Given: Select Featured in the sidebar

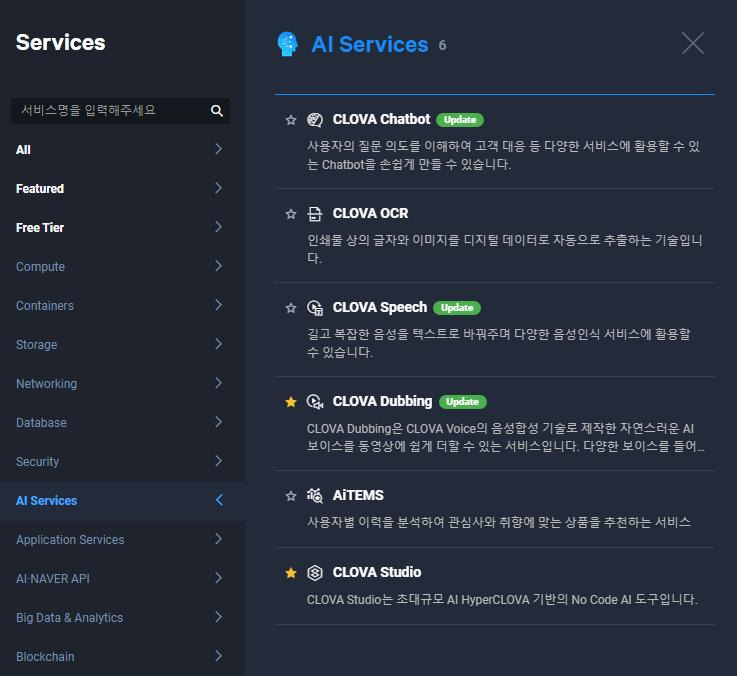Looking at the screenshot, I should tap(40, 189).
